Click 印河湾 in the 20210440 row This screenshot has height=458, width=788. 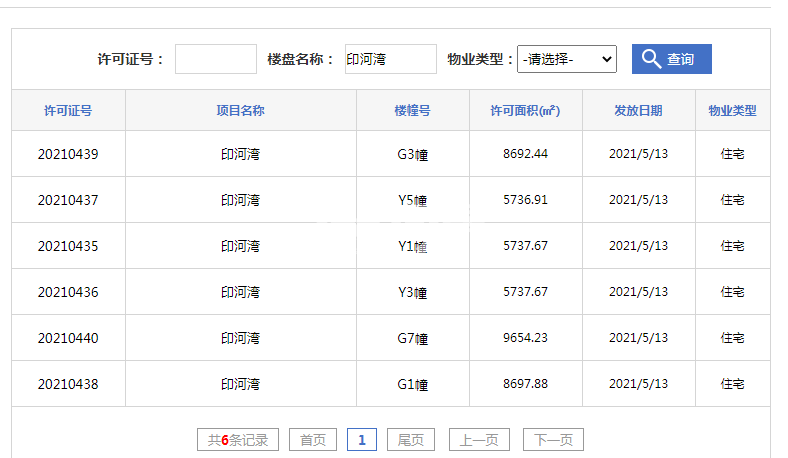click(241, 338)
